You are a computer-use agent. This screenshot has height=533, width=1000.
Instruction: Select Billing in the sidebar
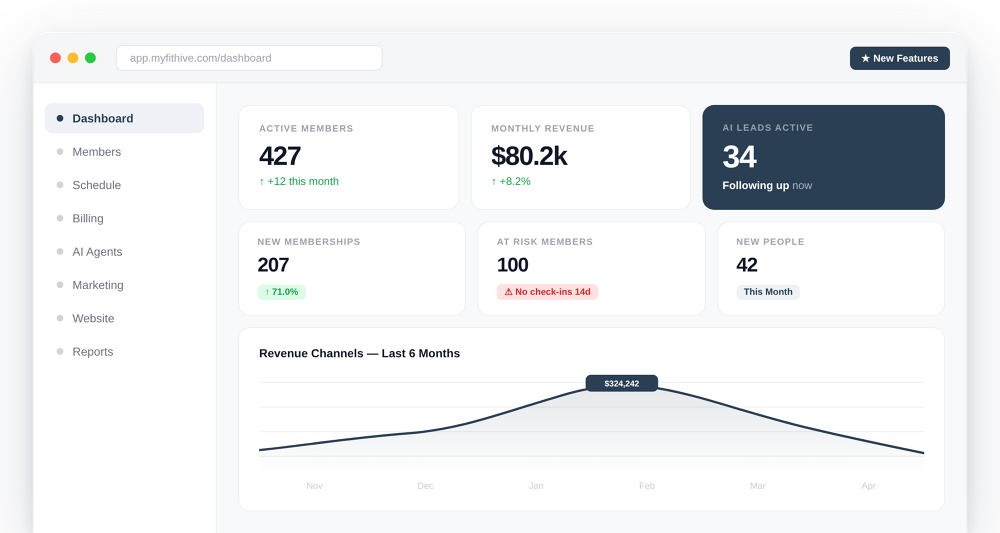[88, 218]
